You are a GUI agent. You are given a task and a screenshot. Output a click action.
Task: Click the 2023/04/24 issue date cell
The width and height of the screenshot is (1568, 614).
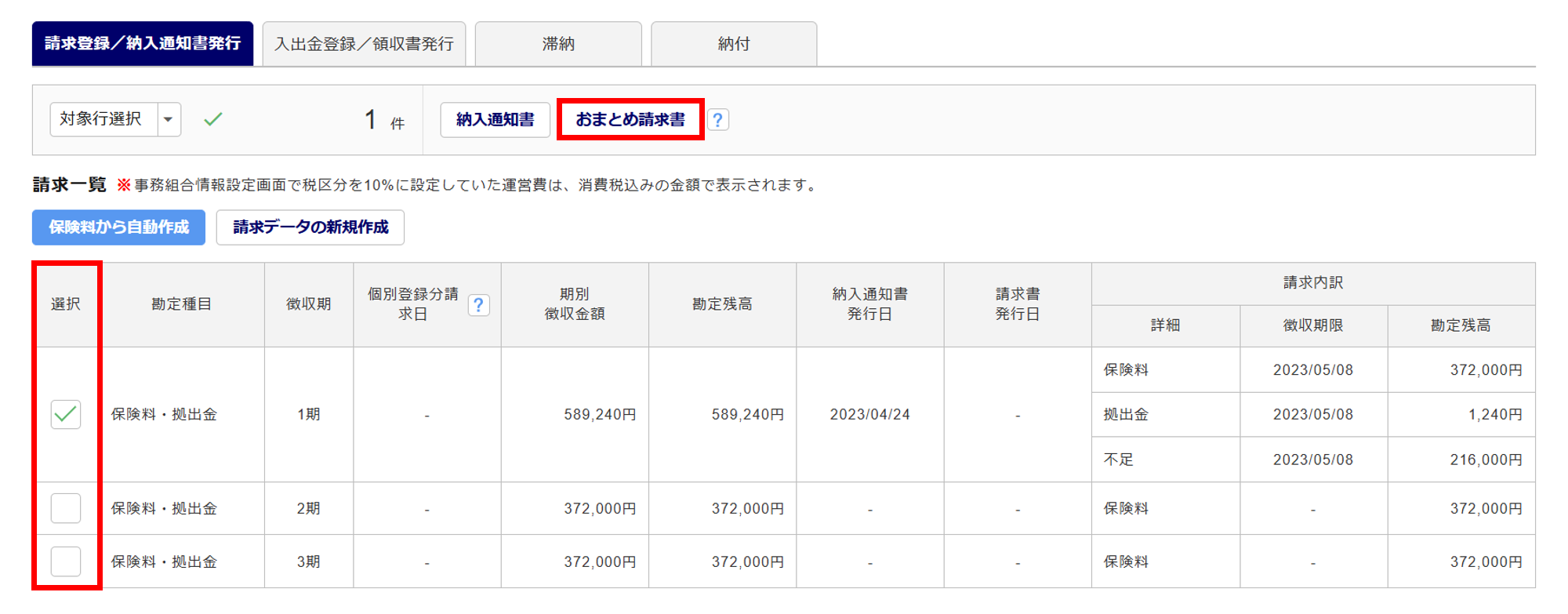click(870, 414)
